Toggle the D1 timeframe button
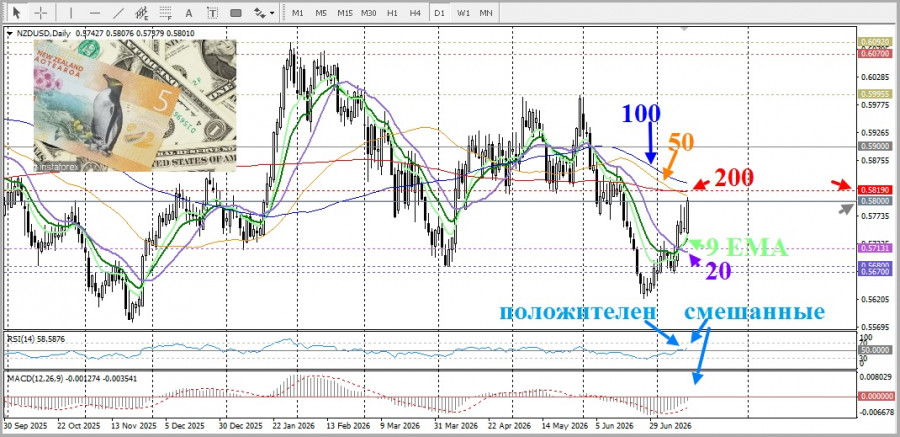900x437 pixels. (x=439, y=12)
